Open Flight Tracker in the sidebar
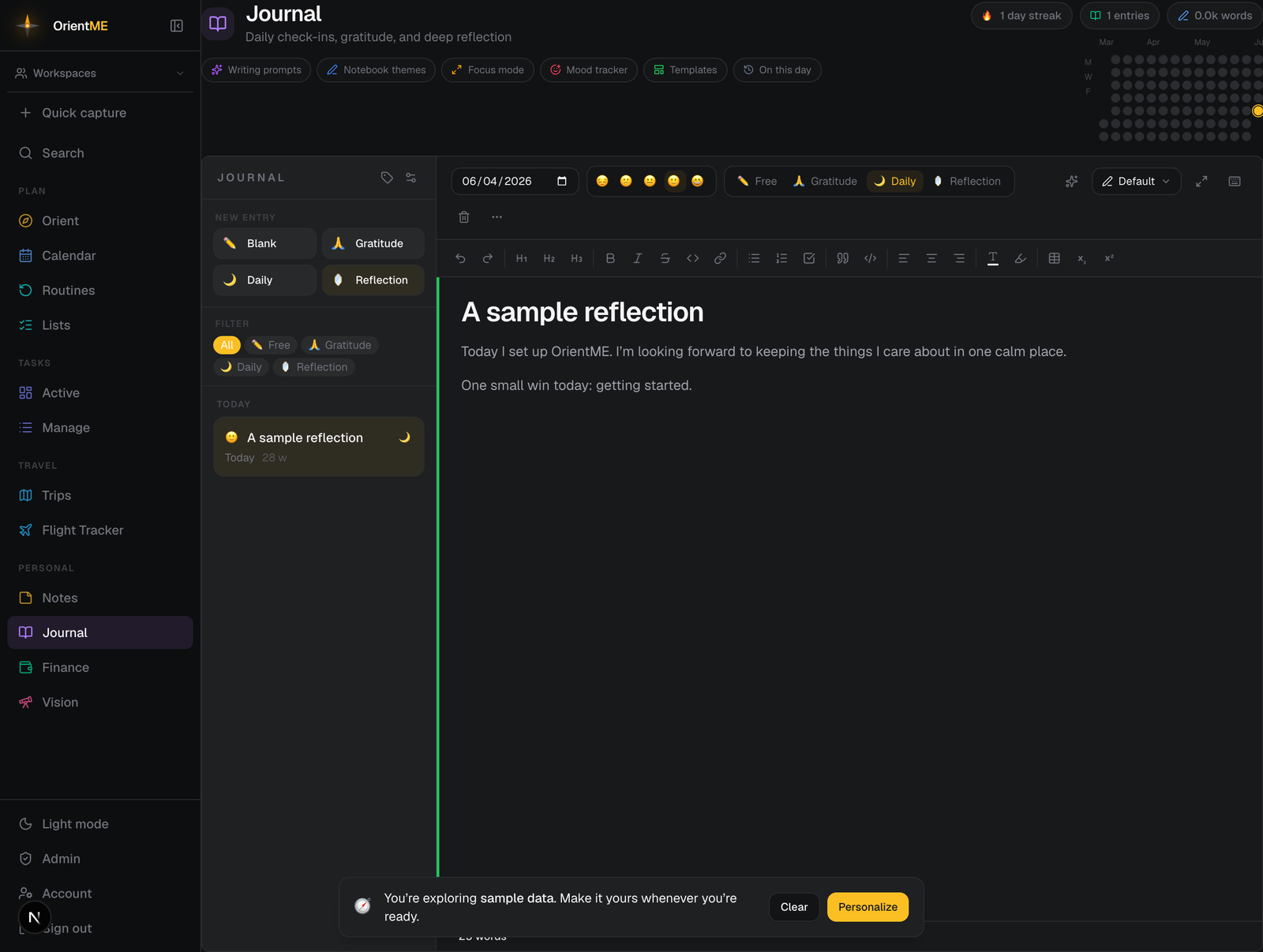 click(100, 530)
